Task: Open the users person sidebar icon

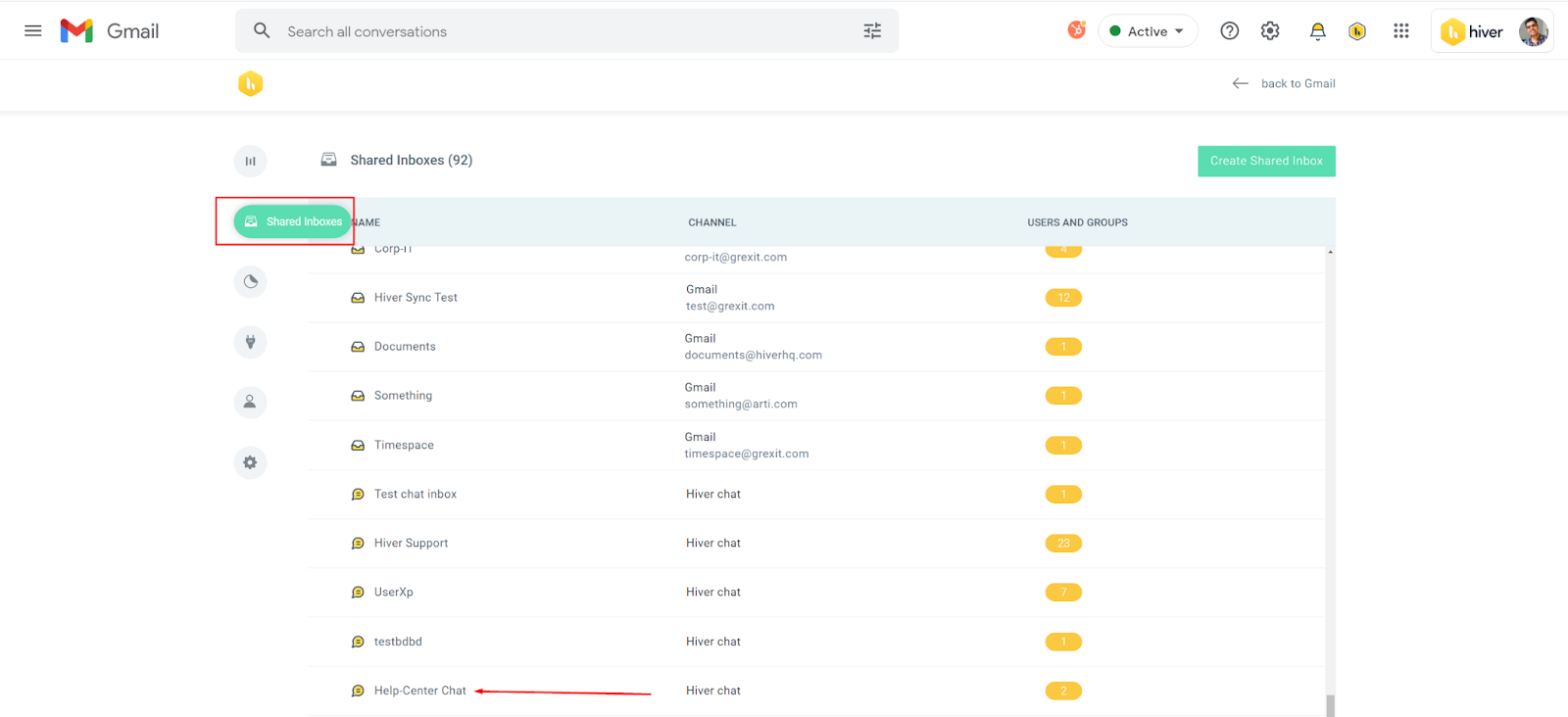Action: (251, 402)
